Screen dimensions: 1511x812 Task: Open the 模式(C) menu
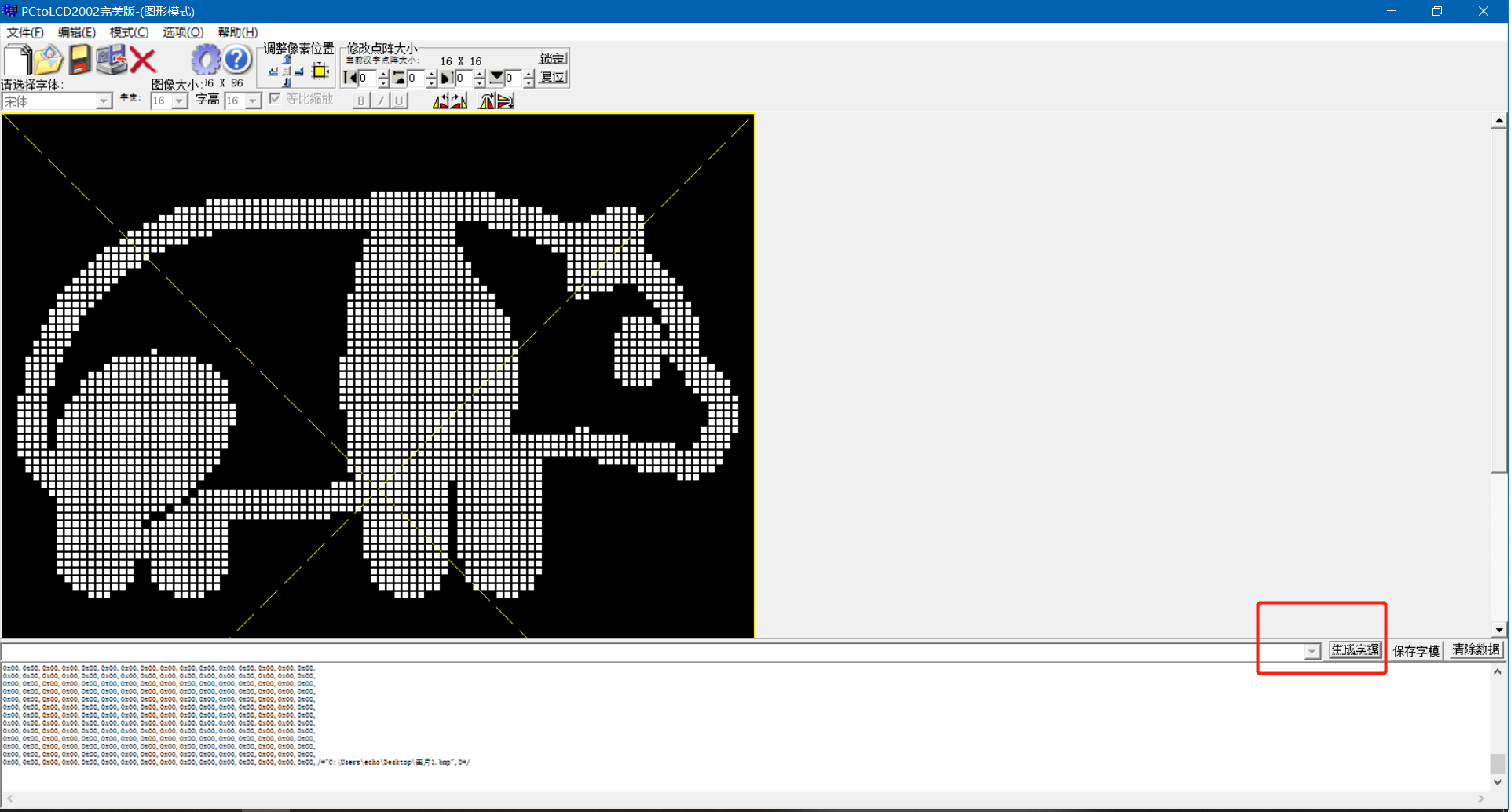[129, 32]
